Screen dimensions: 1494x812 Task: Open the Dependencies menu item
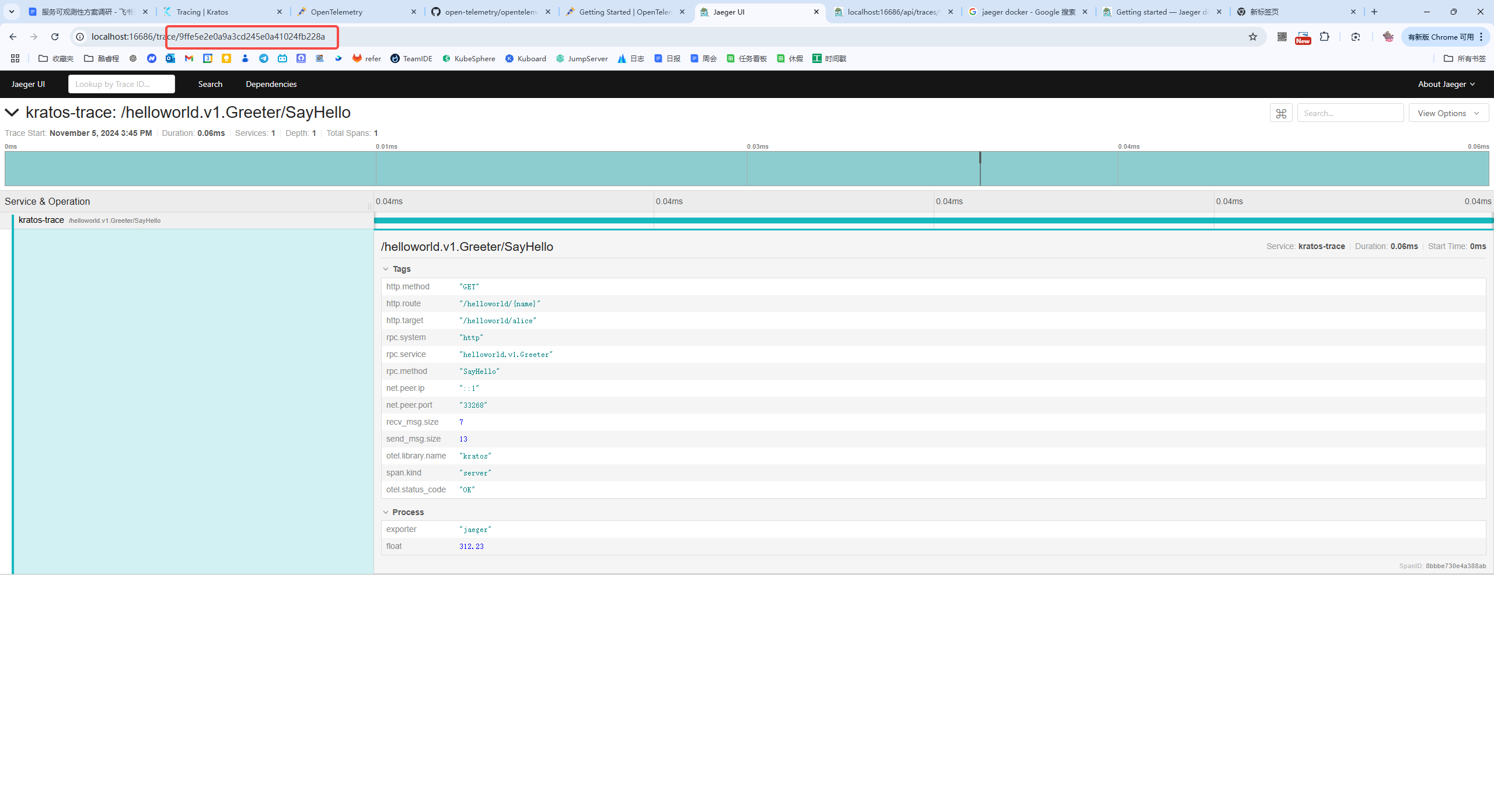[x=271, y=84]
